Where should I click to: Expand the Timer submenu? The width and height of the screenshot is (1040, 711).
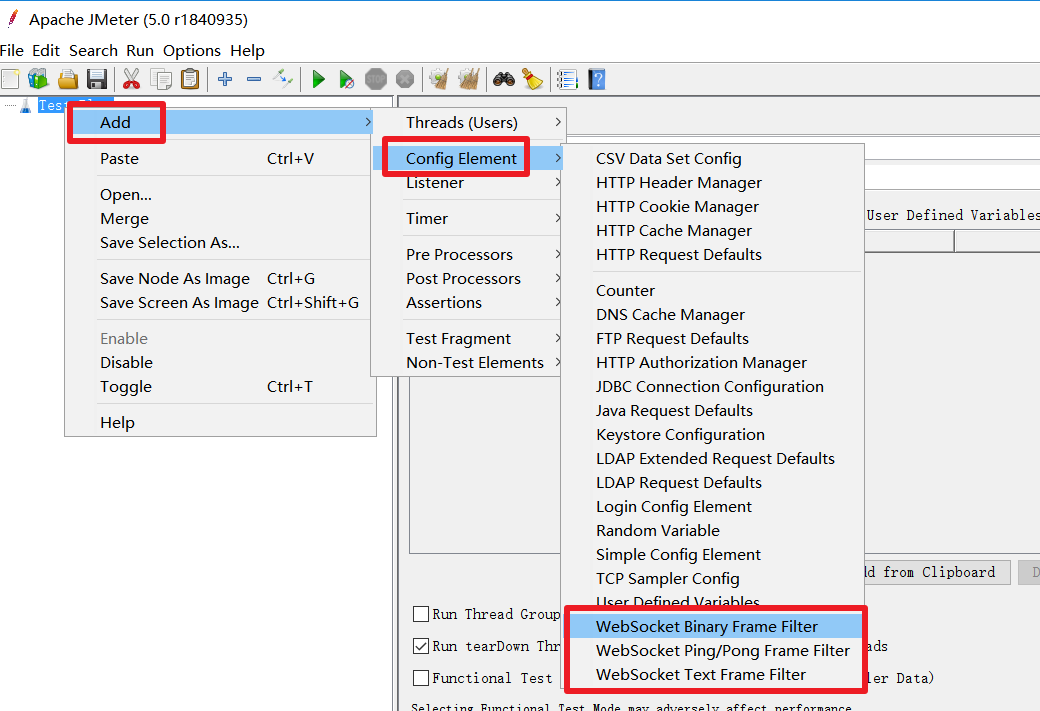click(468, 218)
